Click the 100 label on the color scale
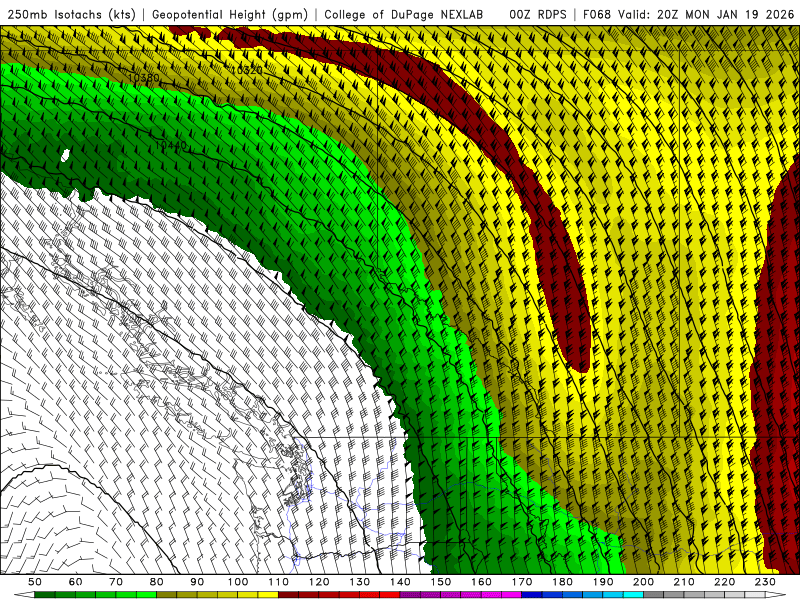 [238, 582]
